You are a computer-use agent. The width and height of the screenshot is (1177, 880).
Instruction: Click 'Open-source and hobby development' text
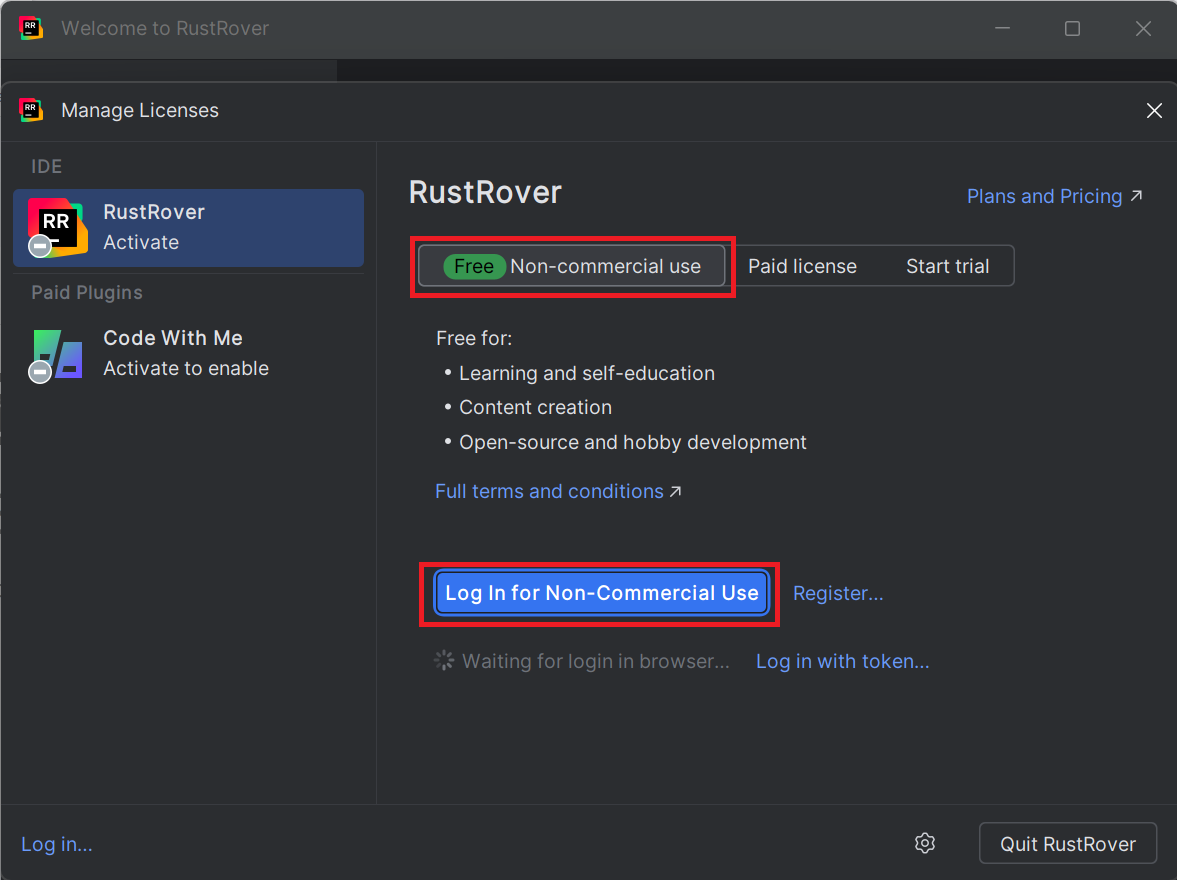tap(633, 442)
